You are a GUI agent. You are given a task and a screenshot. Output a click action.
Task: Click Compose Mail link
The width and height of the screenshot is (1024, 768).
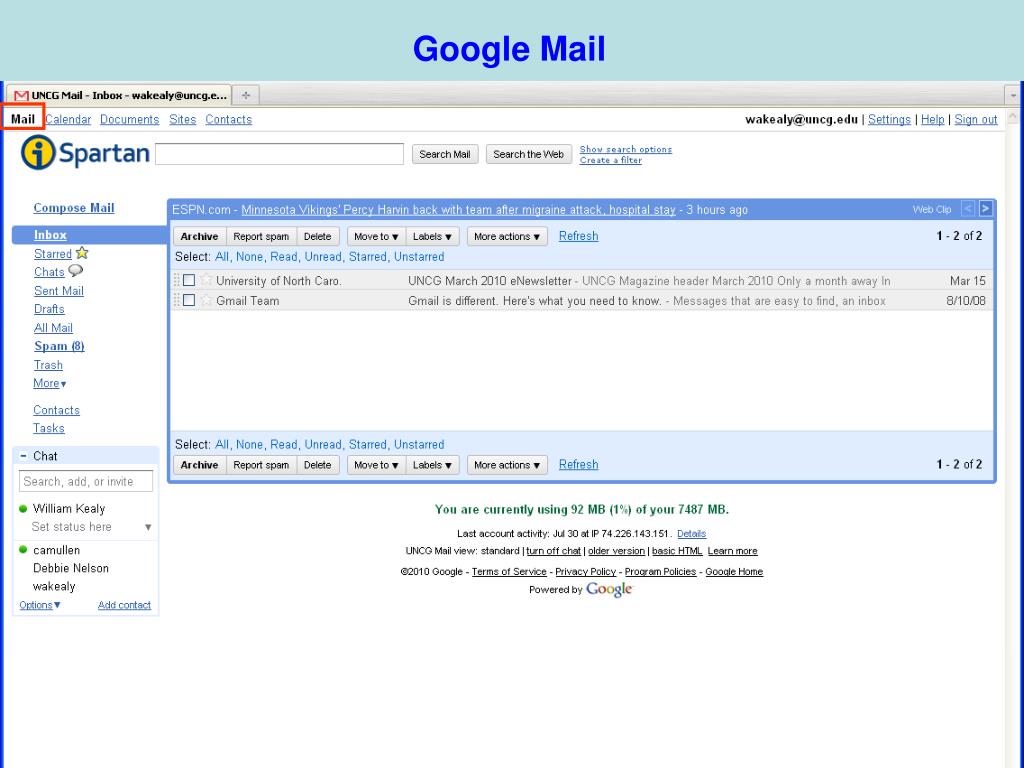point(74,208)
